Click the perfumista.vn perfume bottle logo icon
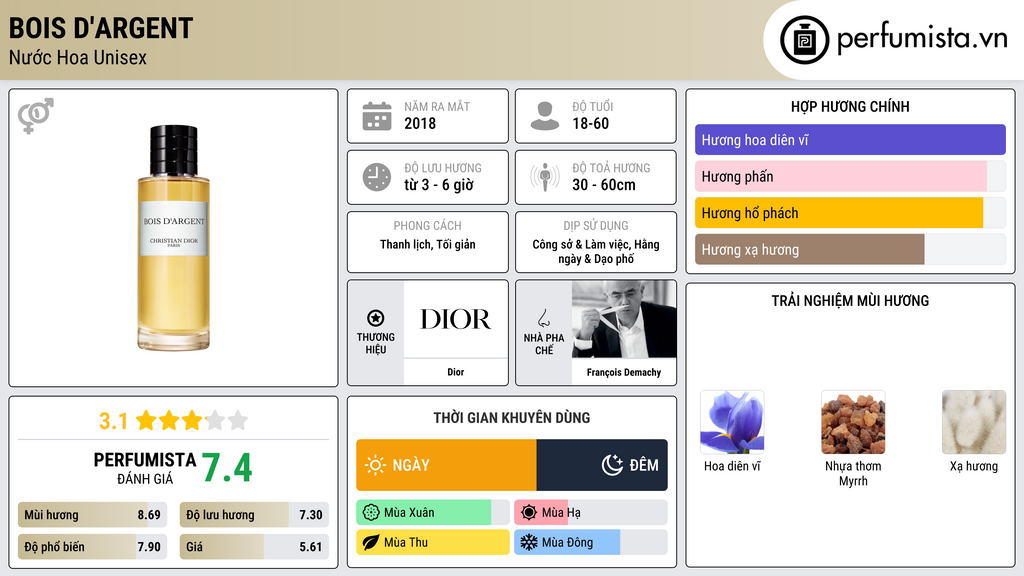 pos(804,40)
